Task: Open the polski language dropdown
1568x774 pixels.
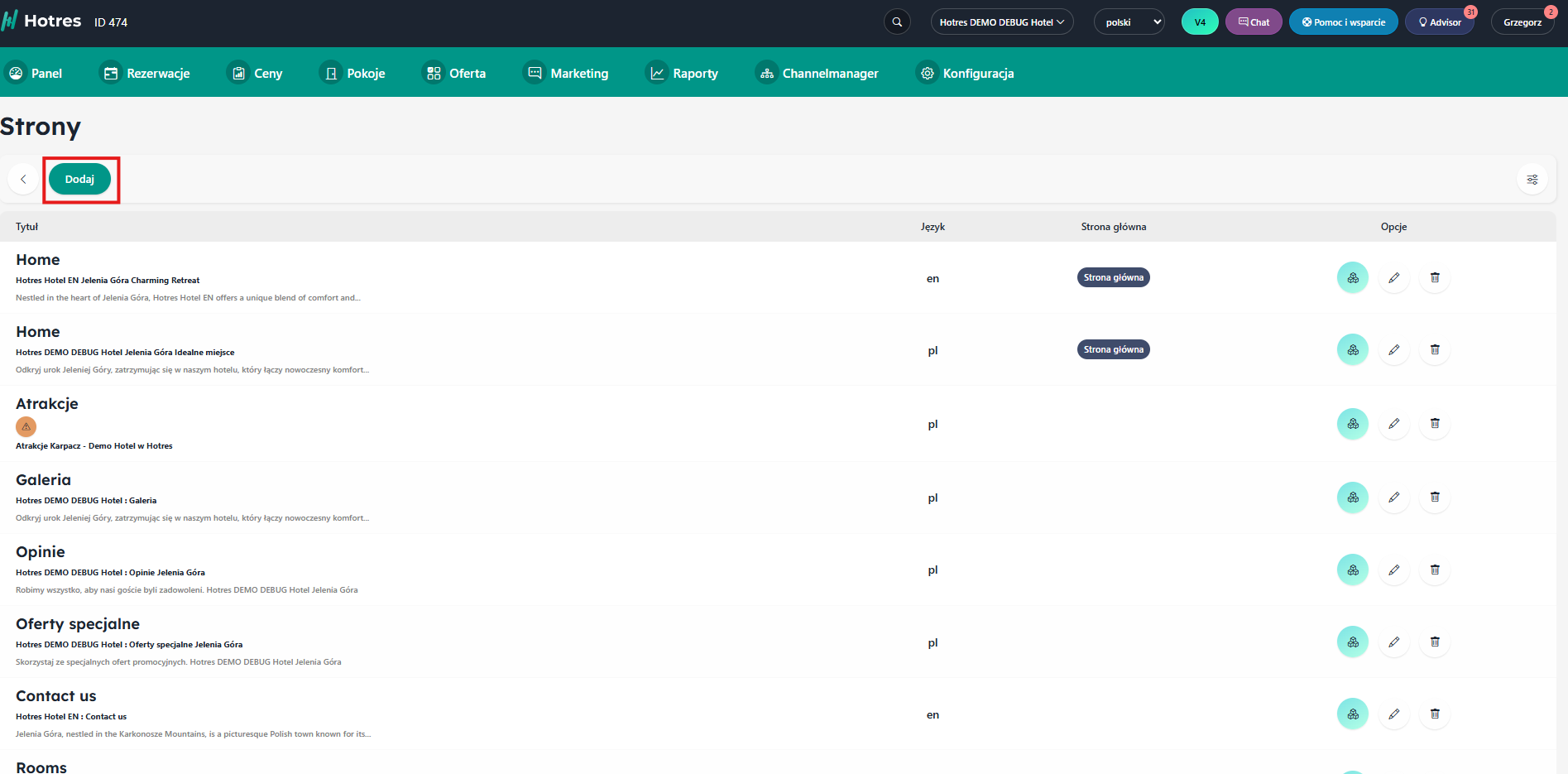Action: 1129,22
